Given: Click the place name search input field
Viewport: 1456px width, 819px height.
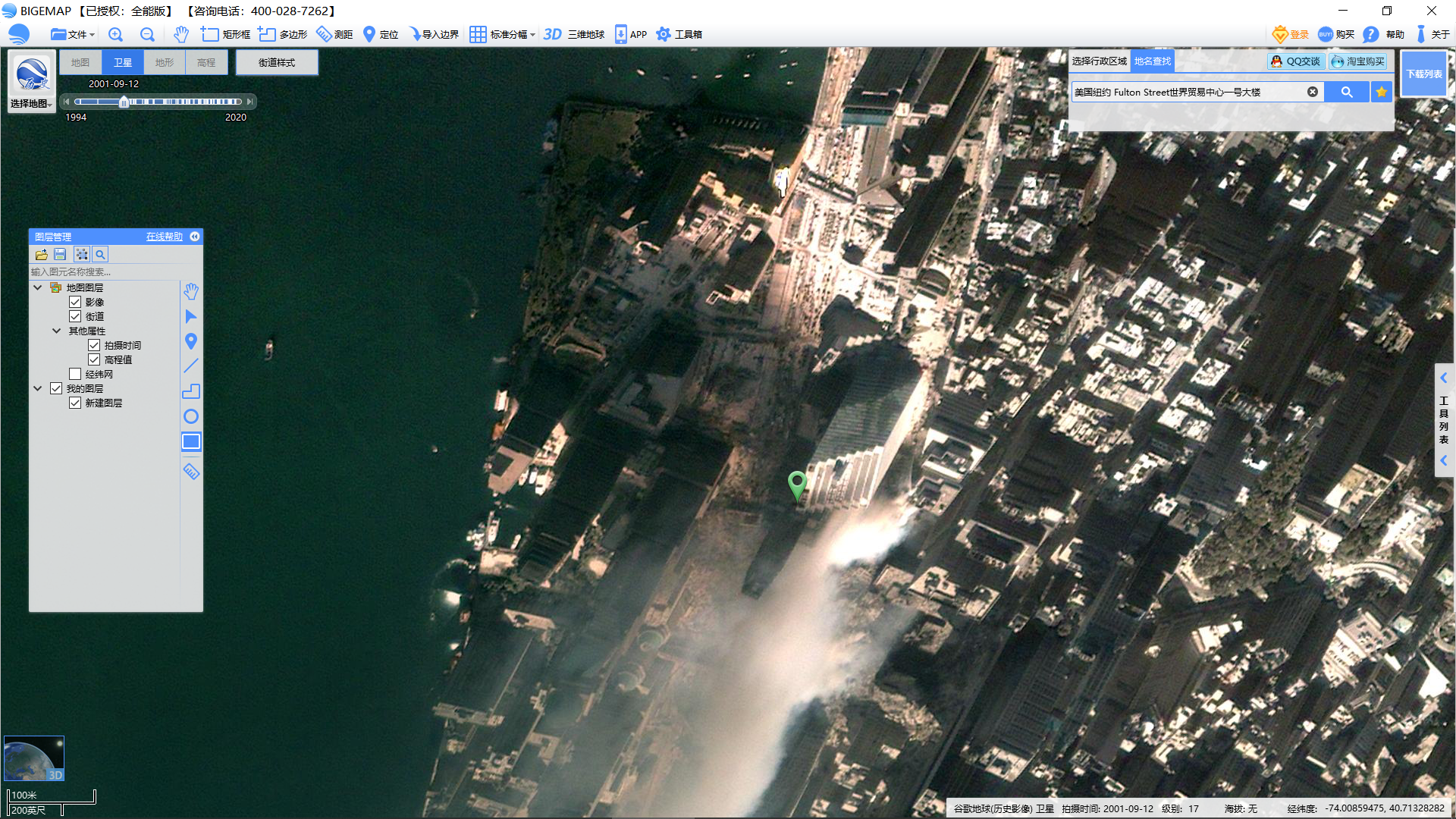Looking at the screenshot, I should (x=1188, y=92).
